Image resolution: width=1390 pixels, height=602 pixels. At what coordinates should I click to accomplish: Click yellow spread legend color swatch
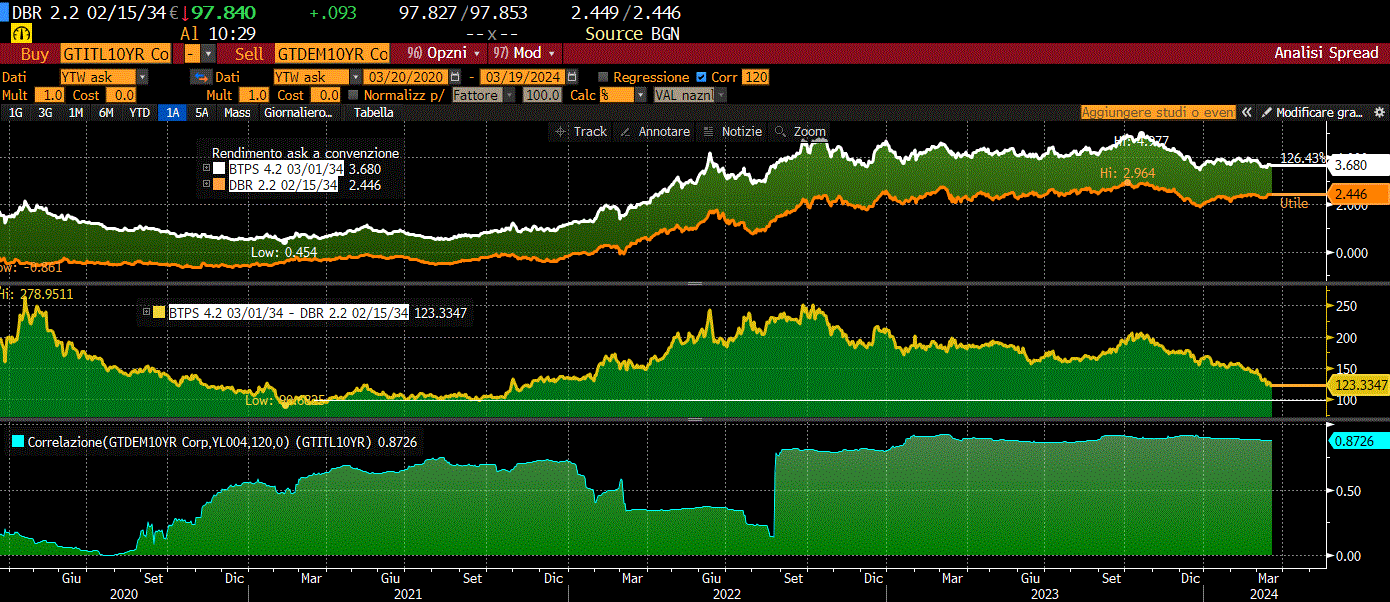(x=159, y=312)
